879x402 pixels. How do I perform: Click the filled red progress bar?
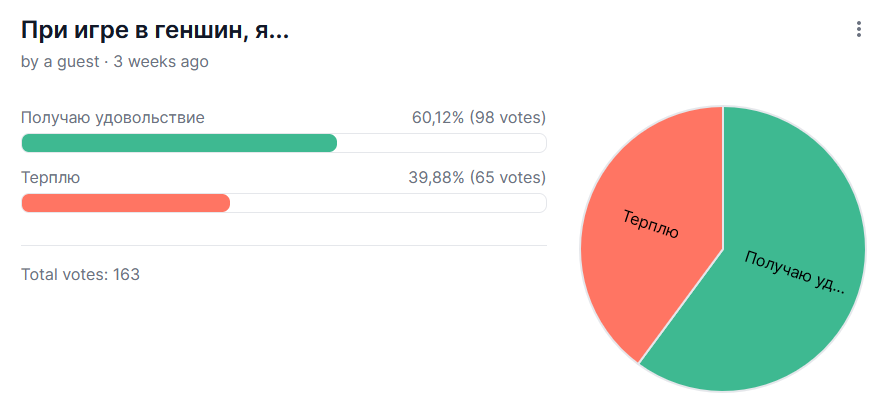click(x=125, y=203)
